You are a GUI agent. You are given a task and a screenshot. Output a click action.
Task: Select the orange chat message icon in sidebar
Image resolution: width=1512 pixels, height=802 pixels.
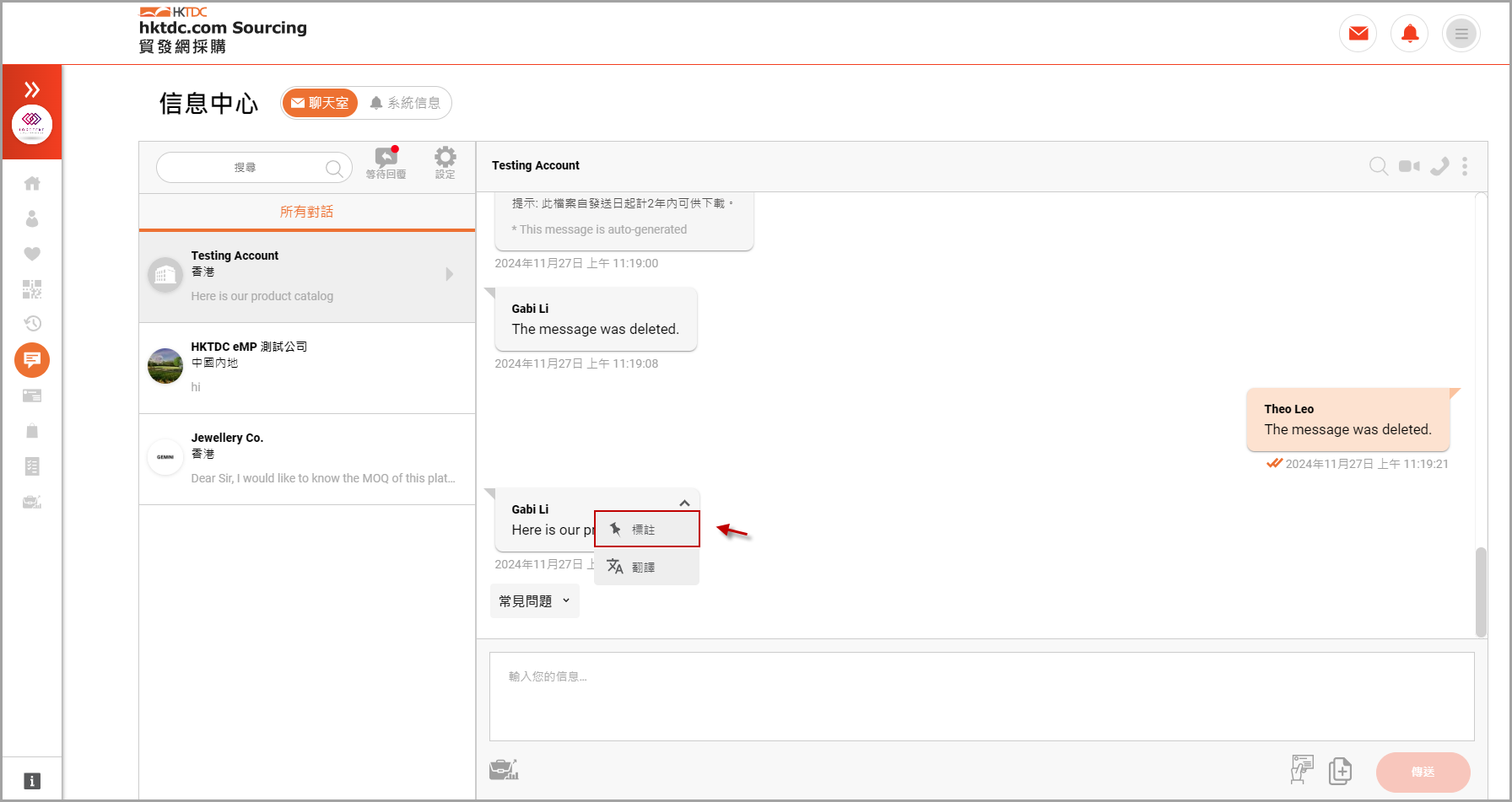(32, 360)
